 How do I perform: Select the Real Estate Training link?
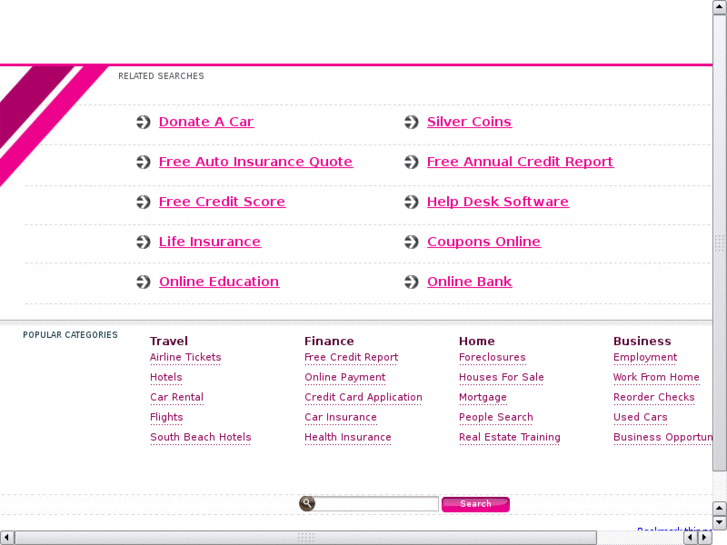pyautogui.click(x=510, y=437)
